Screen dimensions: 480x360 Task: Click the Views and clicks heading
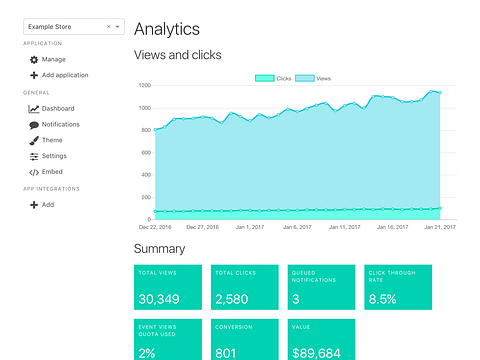[178, 55]
